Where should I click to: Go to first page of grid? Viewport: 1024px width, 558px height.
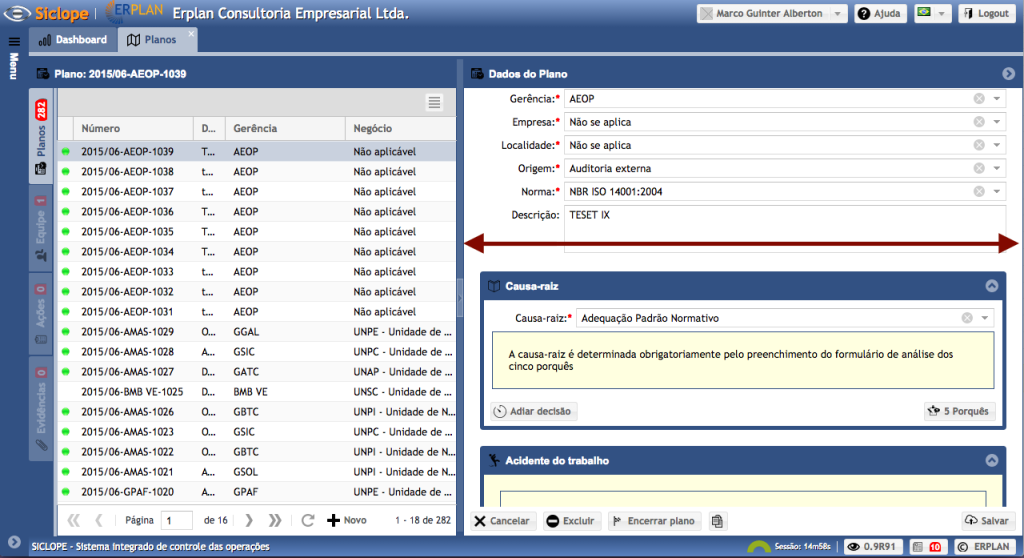74,520
